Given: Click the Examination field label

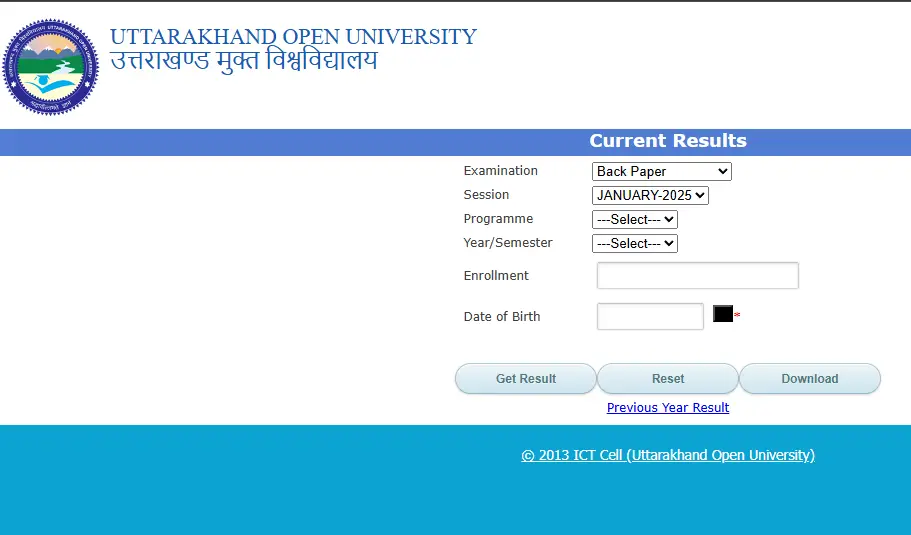Looking at the screenshot, I should coord(501,171).
